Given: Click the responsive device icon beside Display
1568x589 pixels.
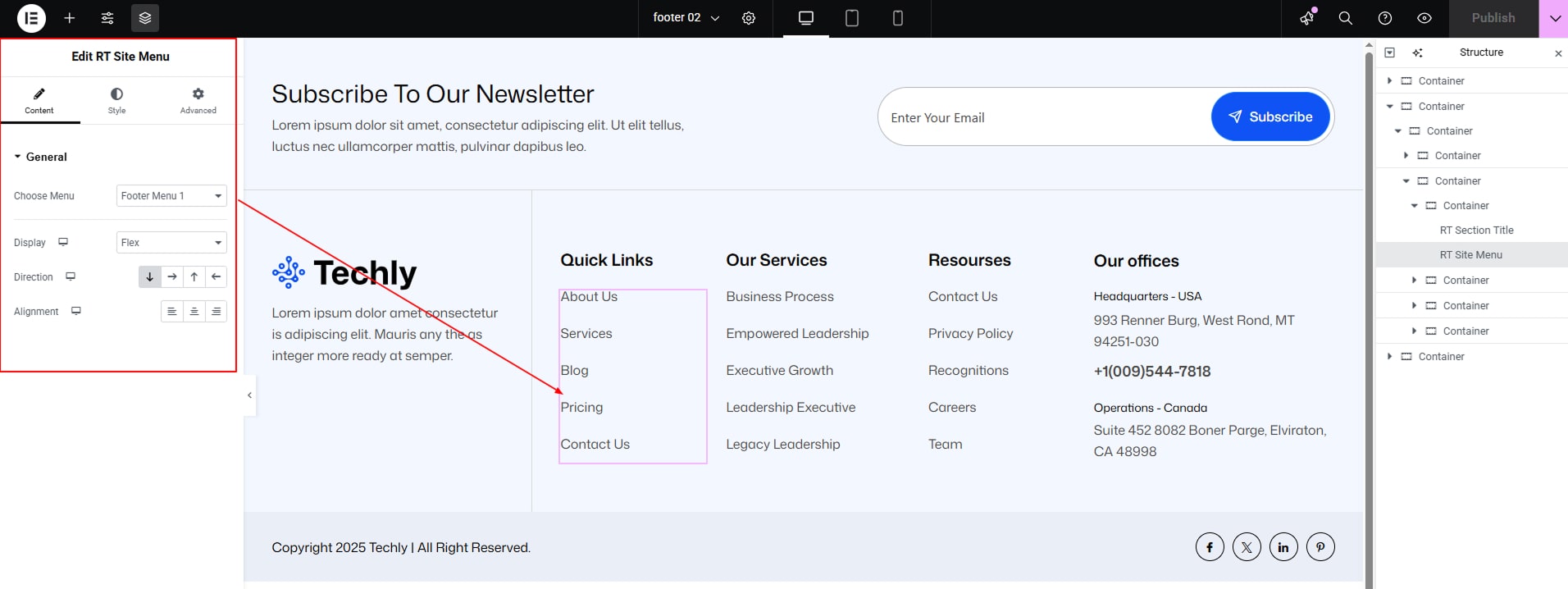Looking at the screenshot, I should pos(63,242).
